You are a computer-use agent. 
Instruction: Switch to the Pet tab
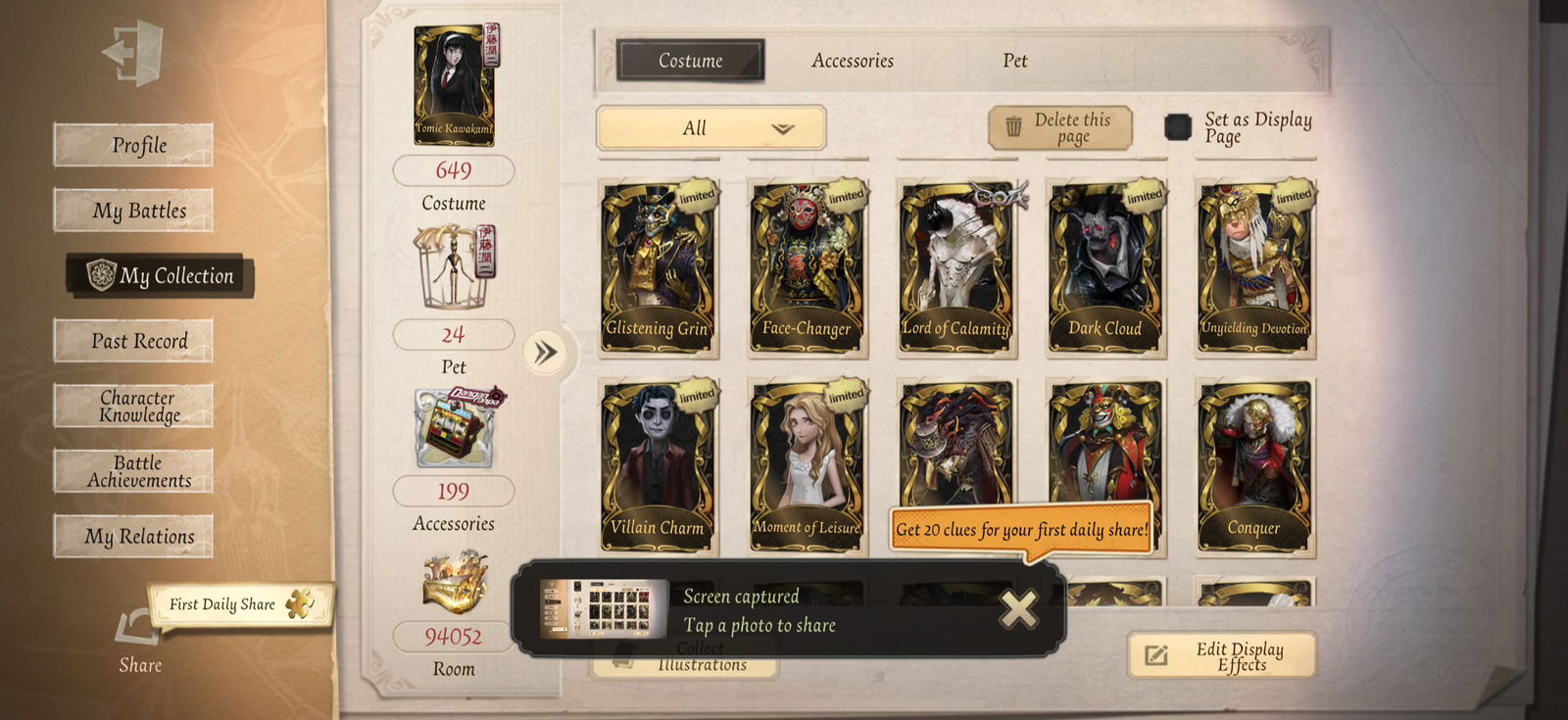1015,61
